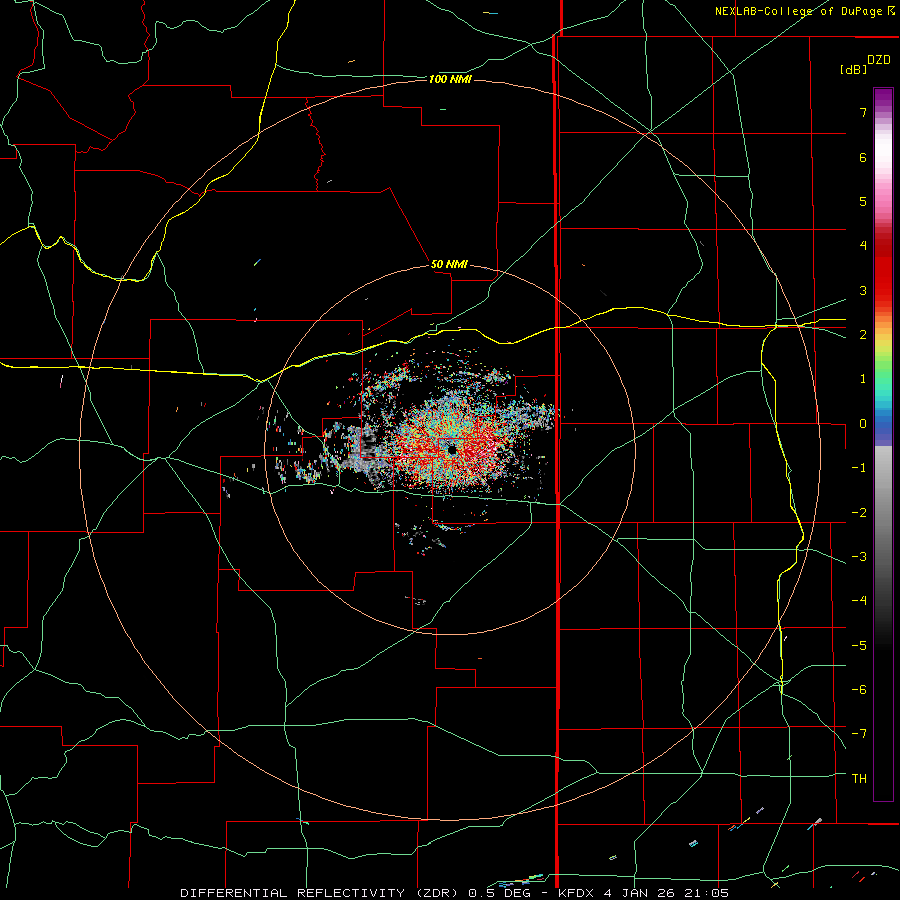The height and width of the screenshot is (900, 900).
Task: Click the -6 value on color scale
Action: tap(859, 690)
